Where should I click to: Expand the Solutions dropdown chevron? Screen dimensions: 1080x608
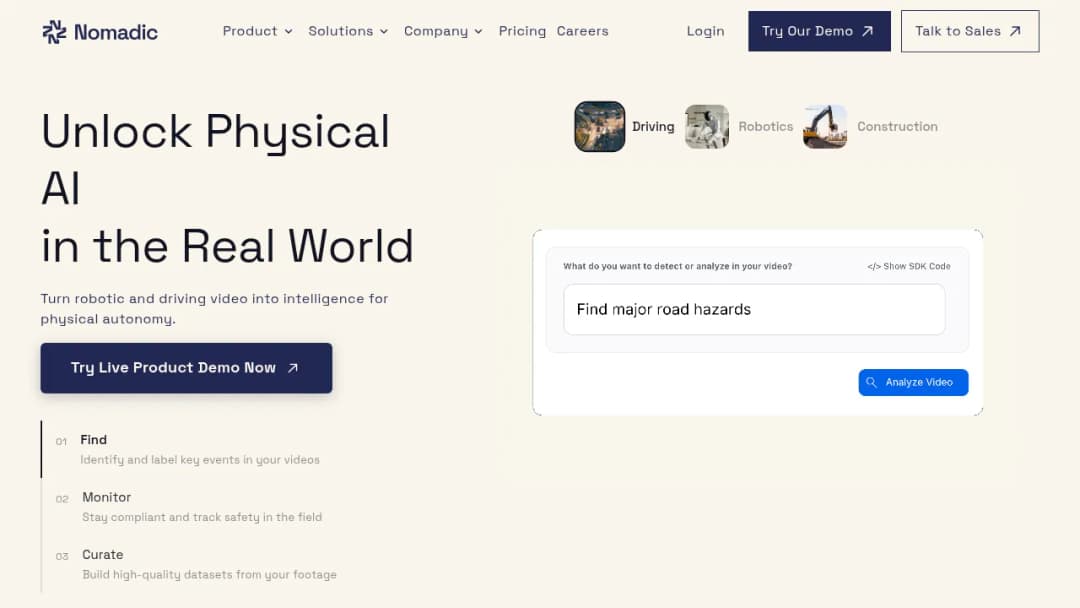[384, 32]
